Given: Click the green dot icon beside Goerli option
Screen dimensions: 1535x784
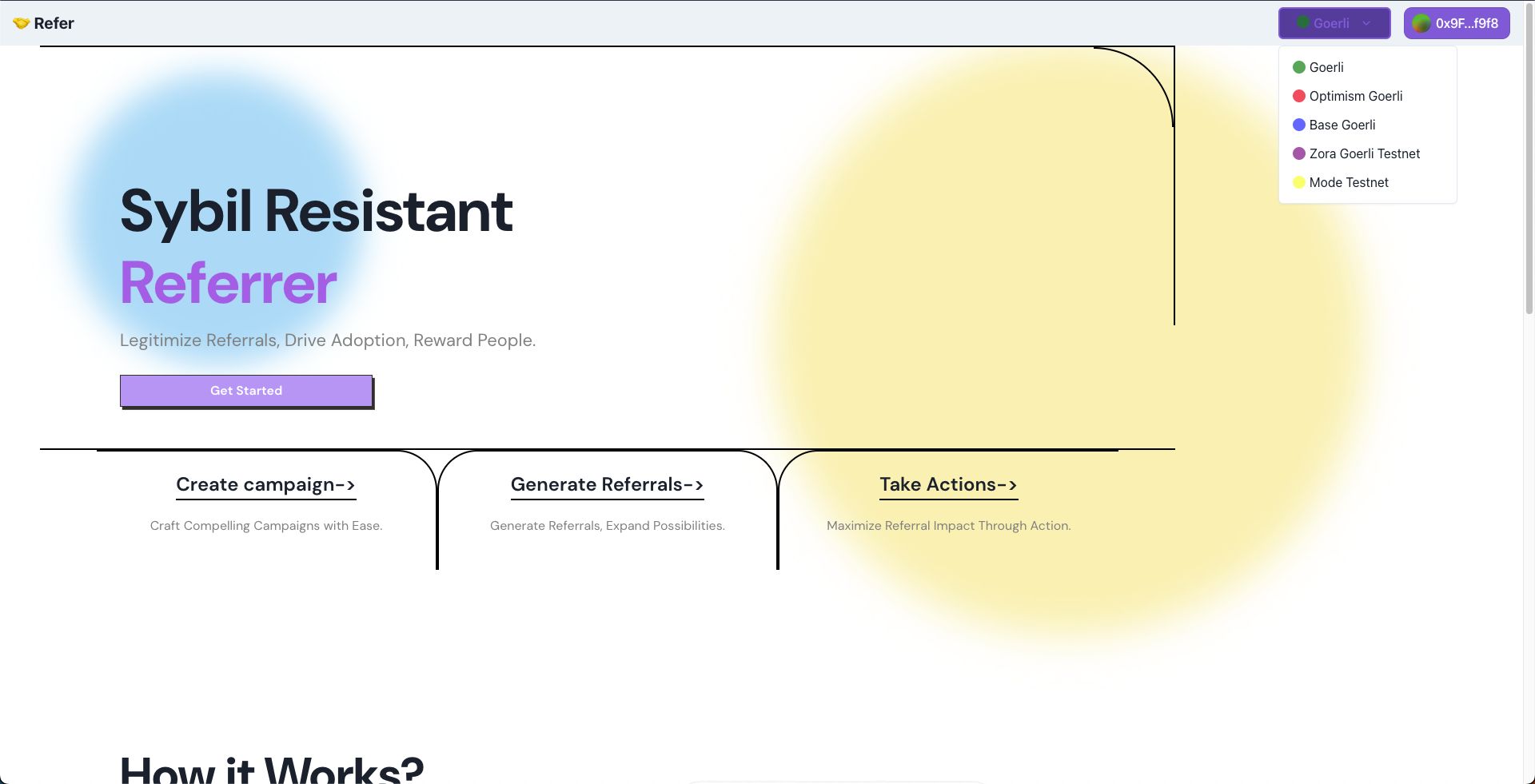Looking at the screenshot, I should pyautogui.click(x=1299, y=67).
